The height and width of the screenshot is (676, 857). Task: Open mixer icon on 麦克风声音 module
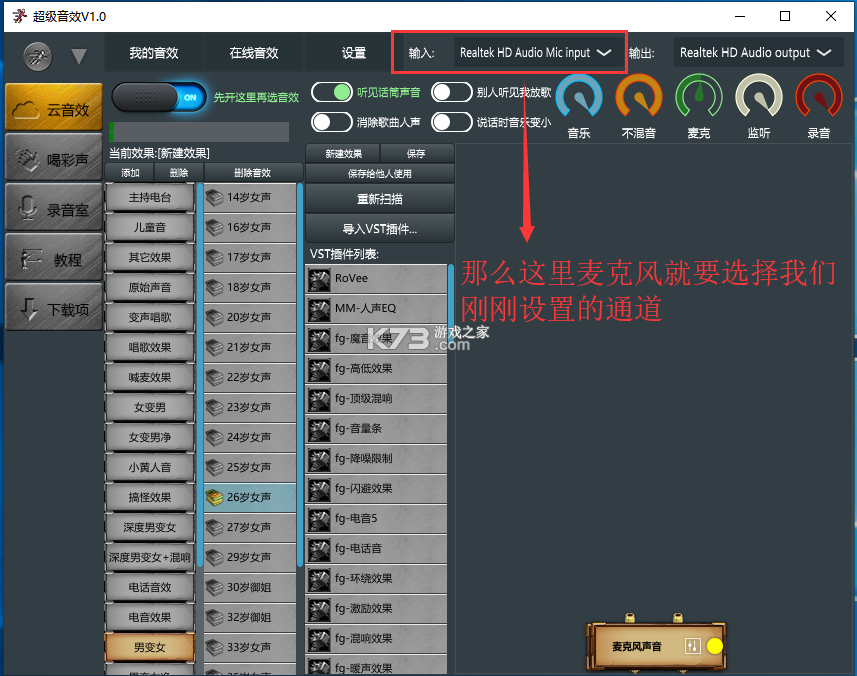click(692, 646)
